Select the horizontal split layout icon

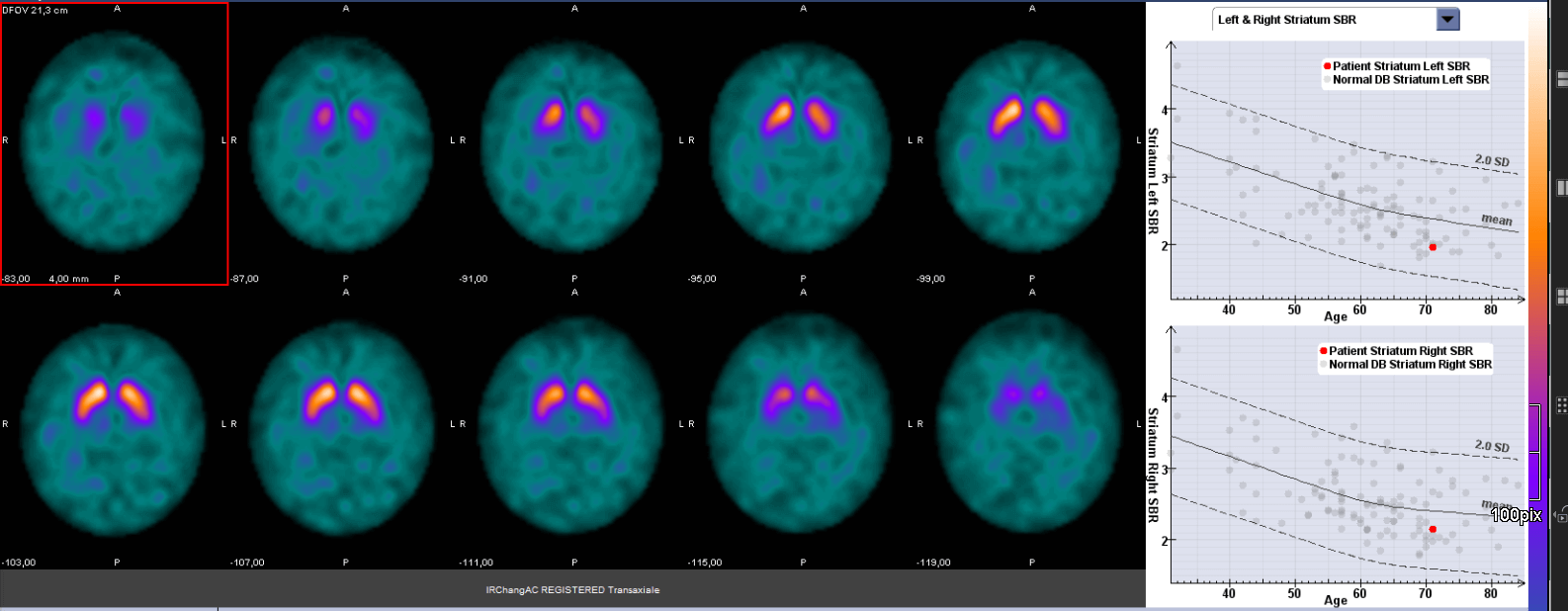[1561, 79]
